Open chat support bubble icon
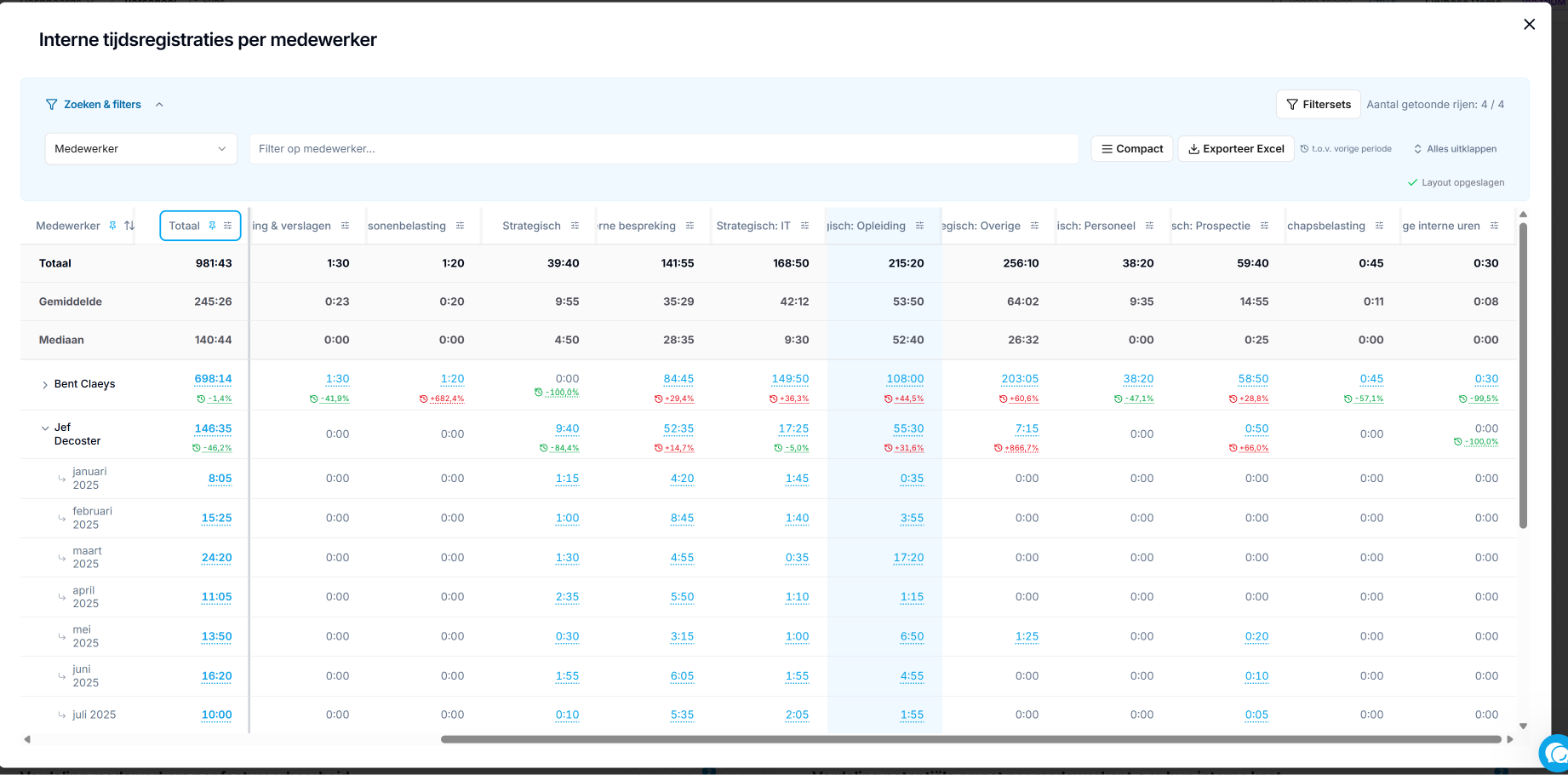 tap(1556, 754)
